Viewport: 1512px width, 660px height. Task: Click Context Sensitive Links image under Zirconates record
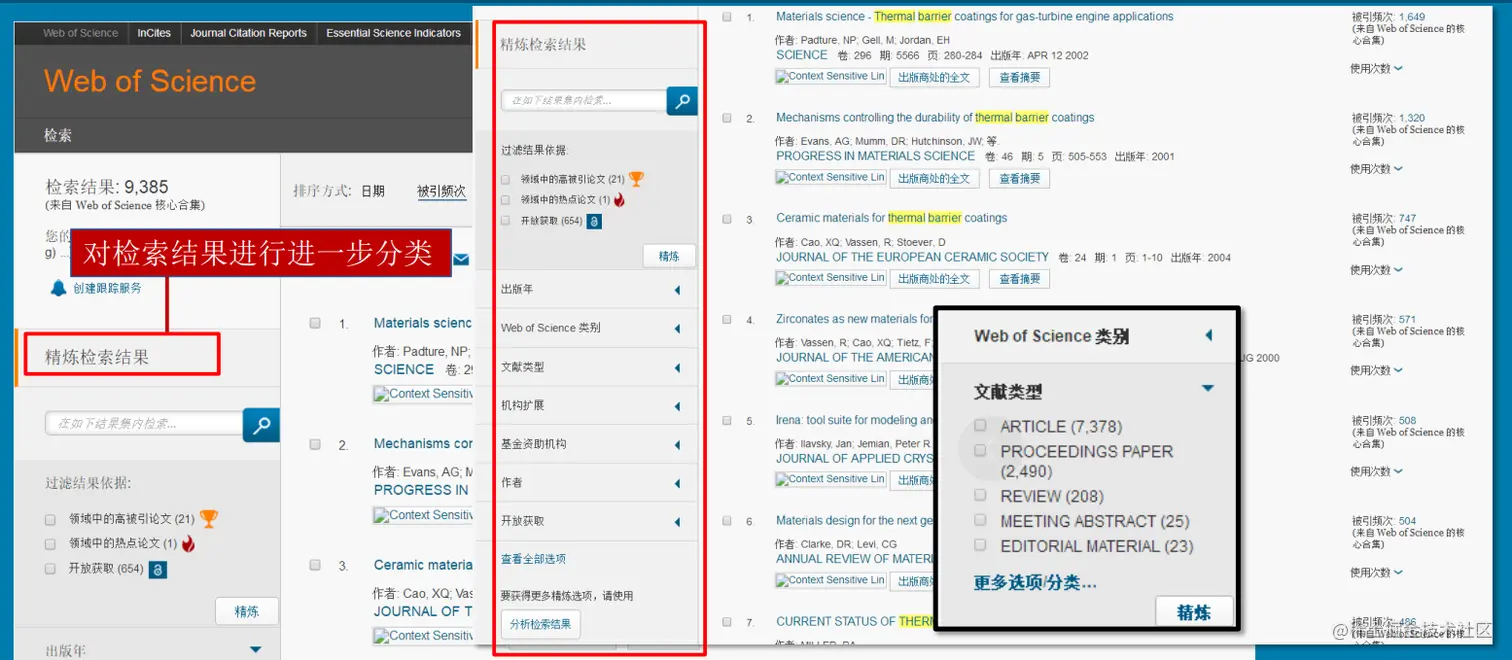tap(830, 379)
